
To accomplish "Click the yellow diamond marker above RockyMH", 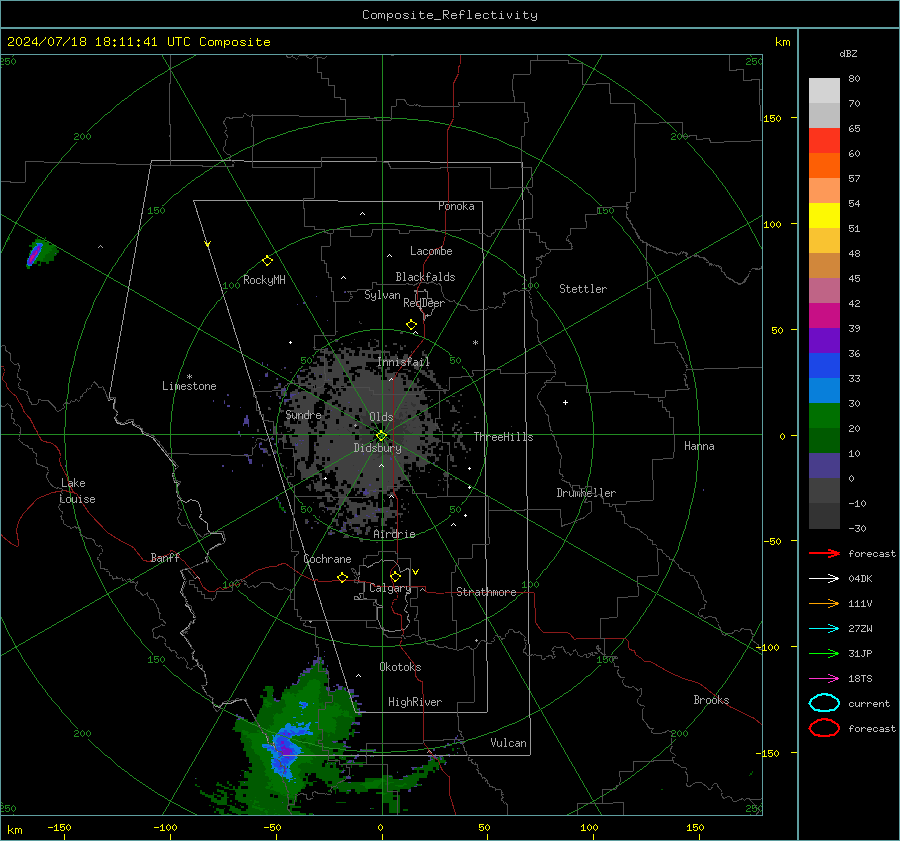I will click(267, 261).
